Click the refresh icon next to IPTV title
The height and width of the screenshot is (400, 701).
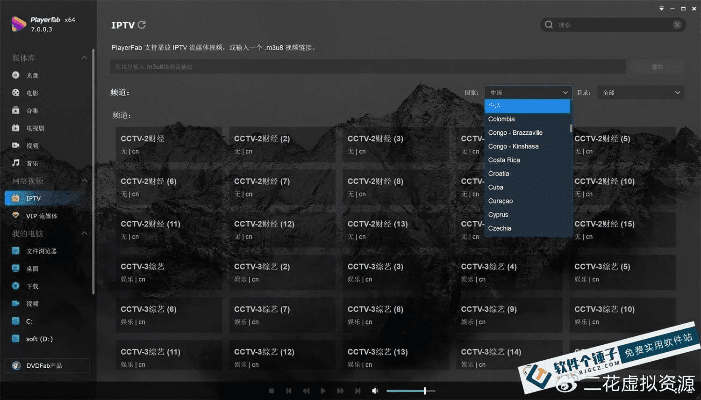pyautogui.click(x=142, y=25)
